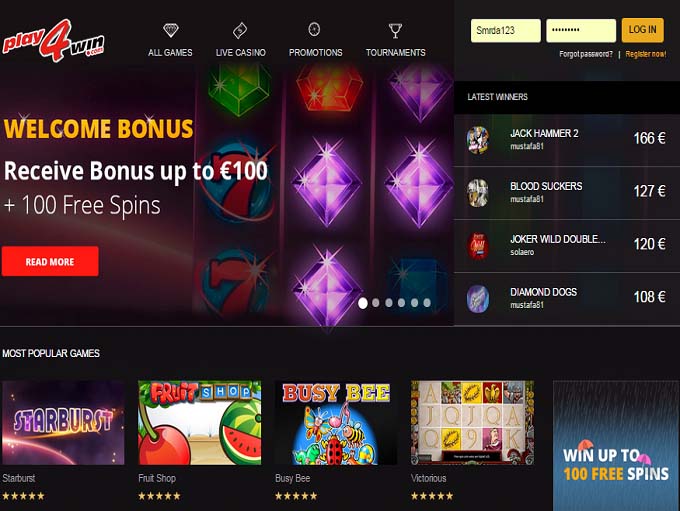
Task: Open the Forgot password link
Action: click(x=586, y=54)
